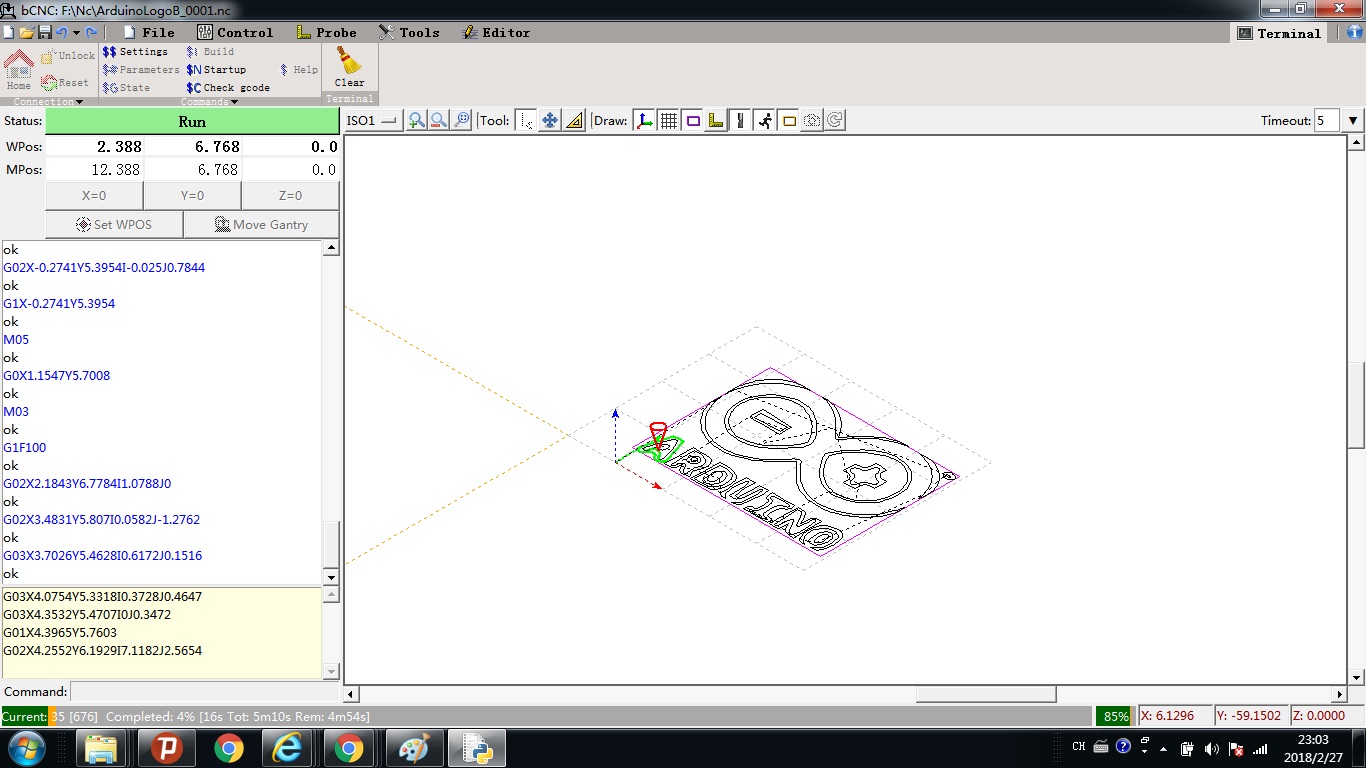Show the $N Startup command
The image size is (1366, 768).
216,70
